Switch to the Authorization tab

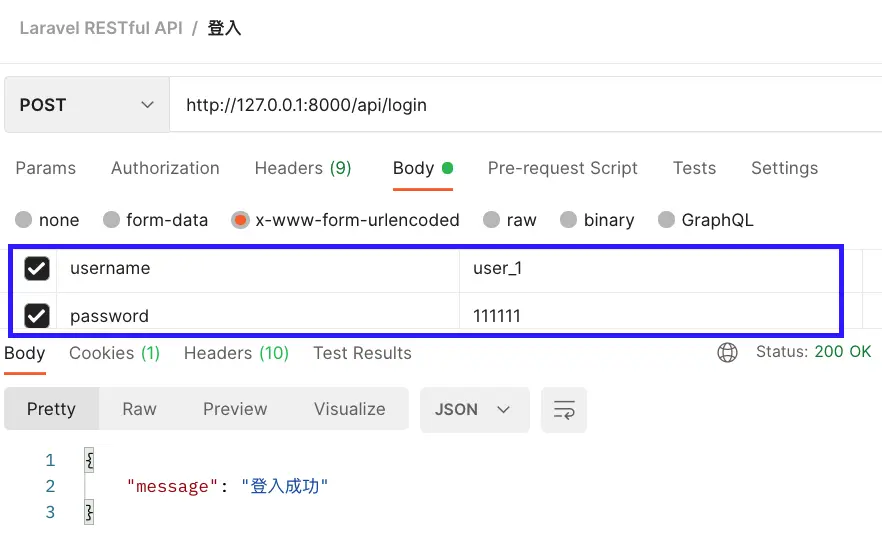[165, 168]
